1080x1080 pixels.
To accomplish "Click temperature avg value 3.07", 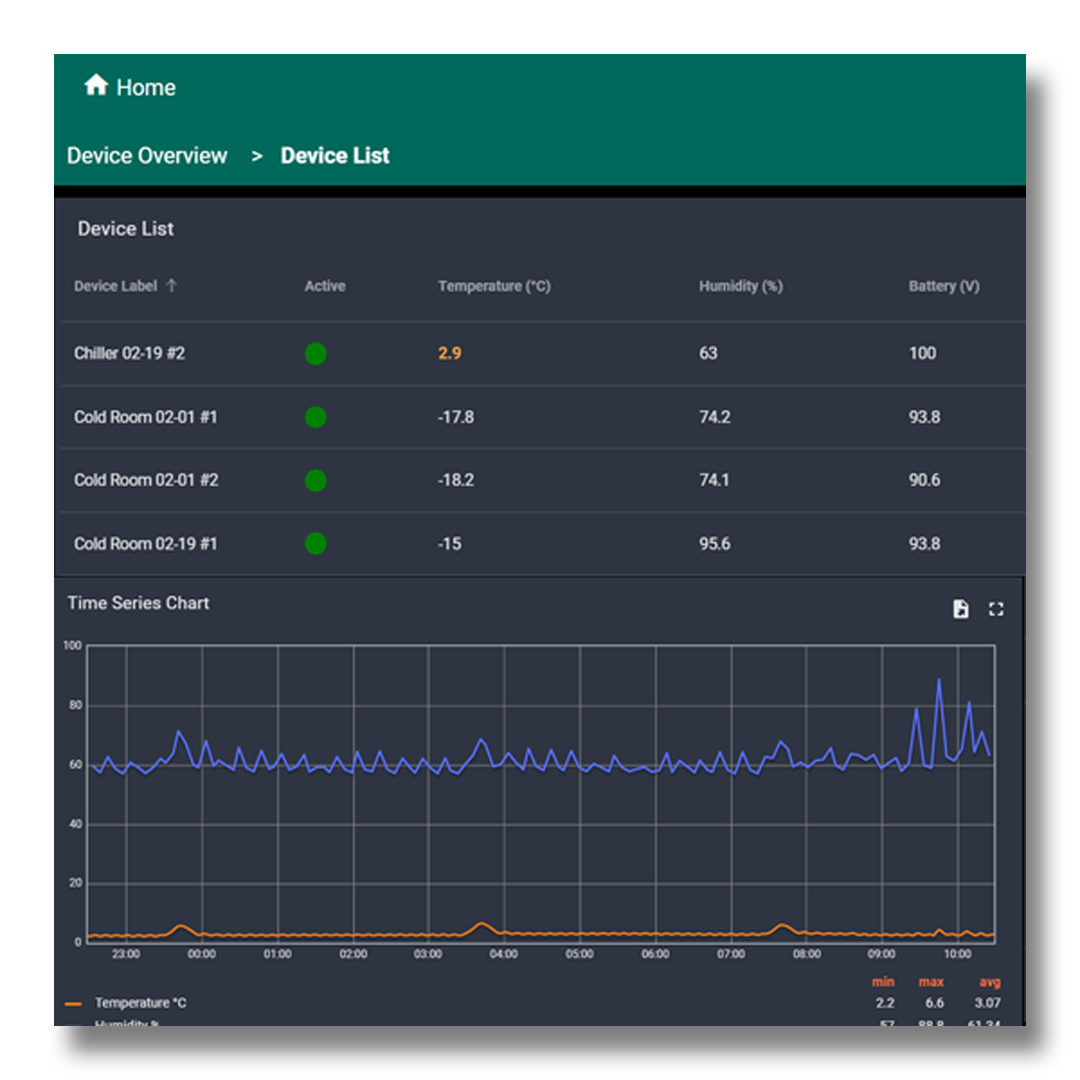I will click(988, 1003).
